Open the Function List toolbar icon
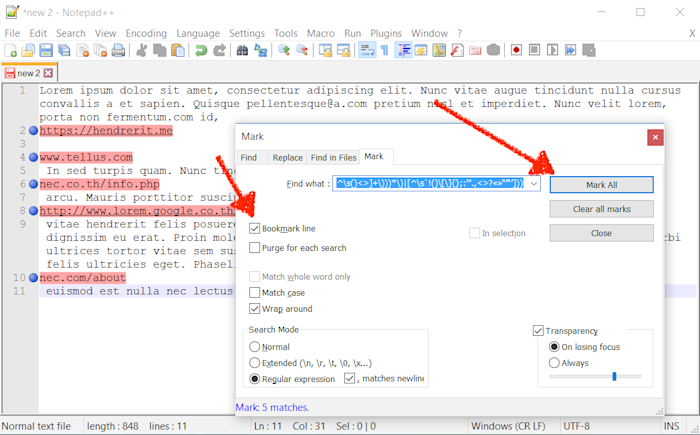Viewport: 700px width, 435px height. [x=457, y=50]
